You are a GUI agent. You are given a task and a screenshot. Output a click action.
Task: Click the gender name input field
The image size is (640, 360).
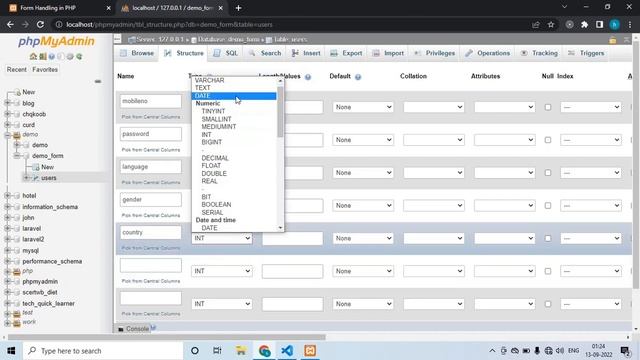[151, 200]
